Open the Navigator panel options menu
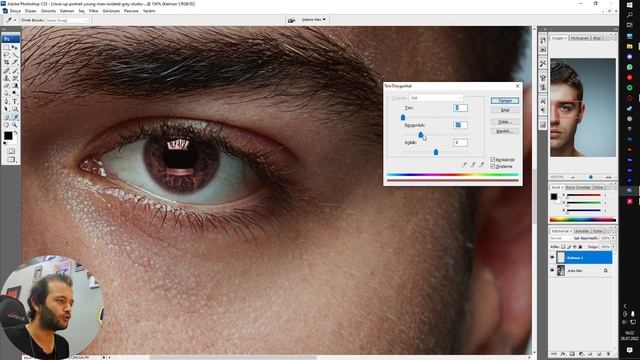Viewport: 640px width, 360px height. pos(613,38)
